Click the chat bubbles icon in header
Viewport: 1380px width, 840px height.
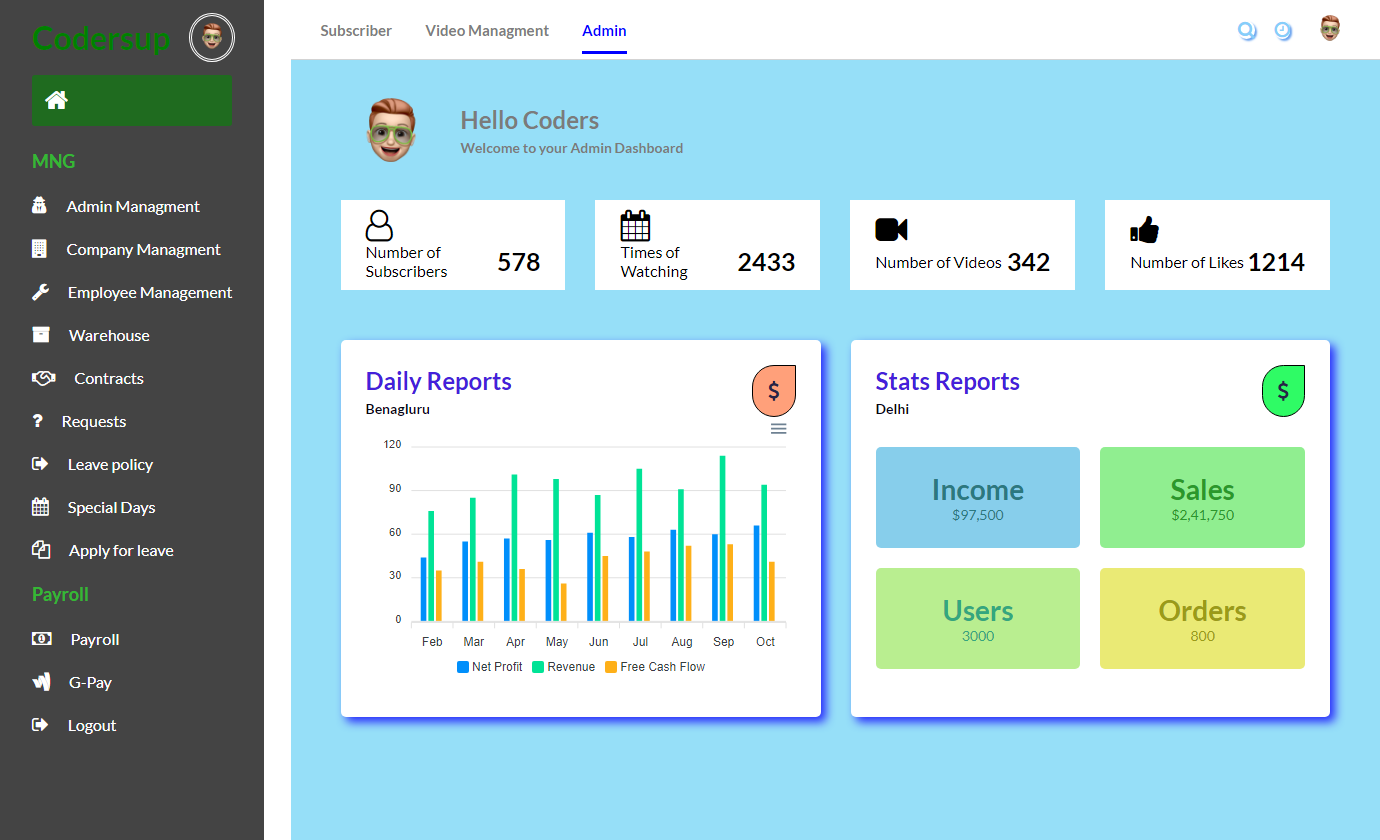coord(1247,31)
